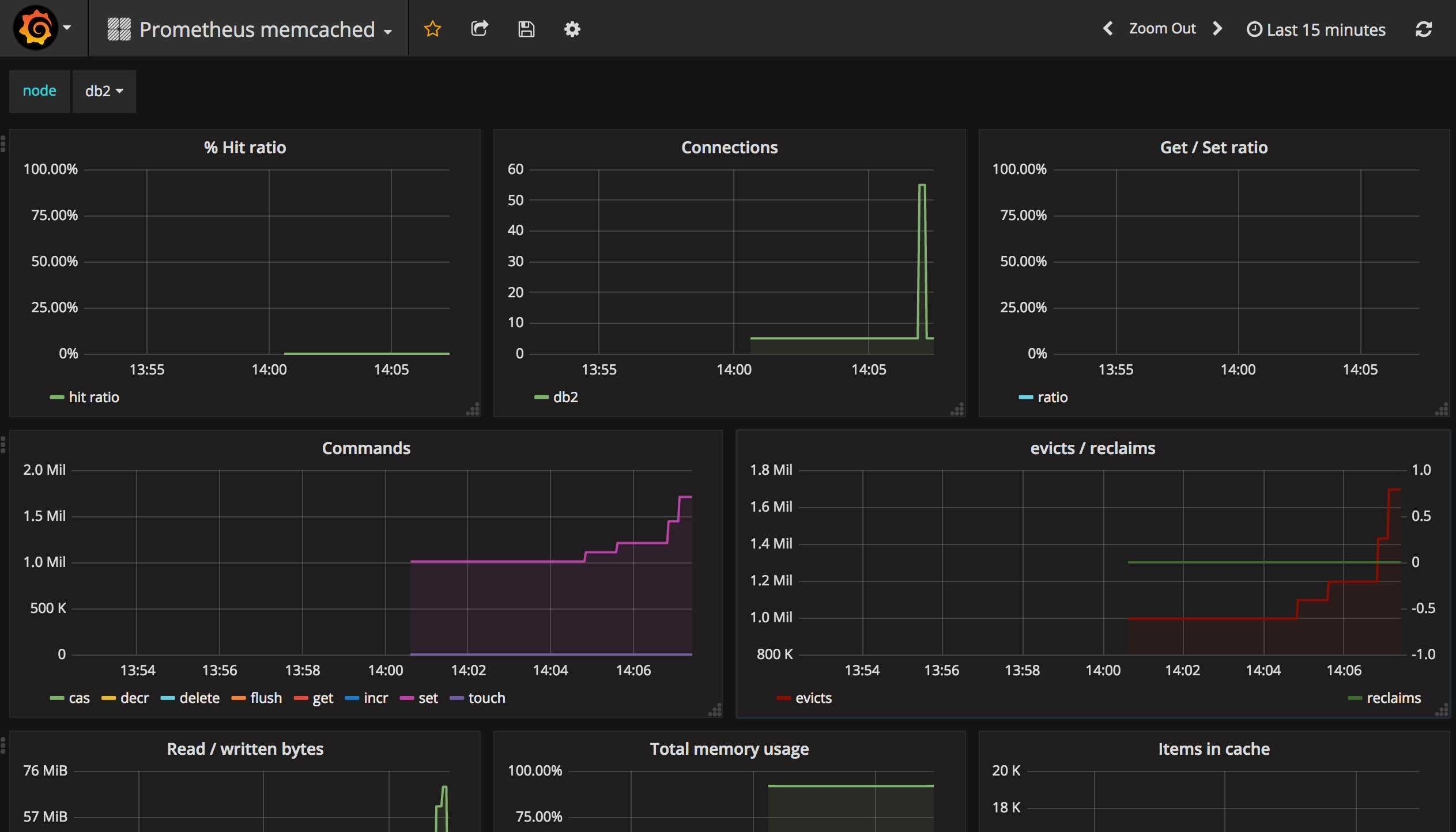Click the Grafana logo icon
The image size is (1456, 832).
click(x=36, y=28)
